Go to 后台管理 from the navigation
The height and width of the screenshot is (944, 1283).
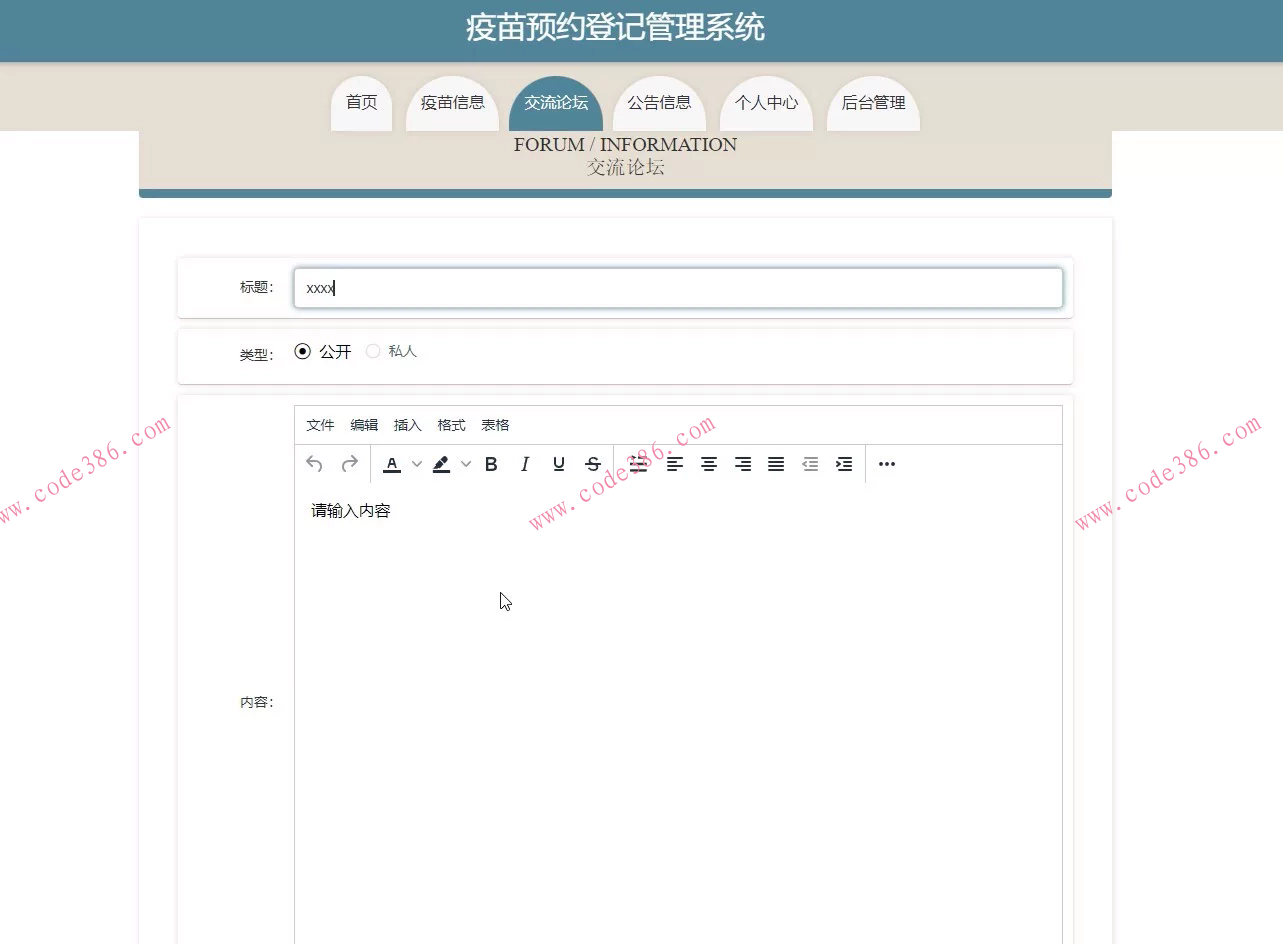click(872, 101)
